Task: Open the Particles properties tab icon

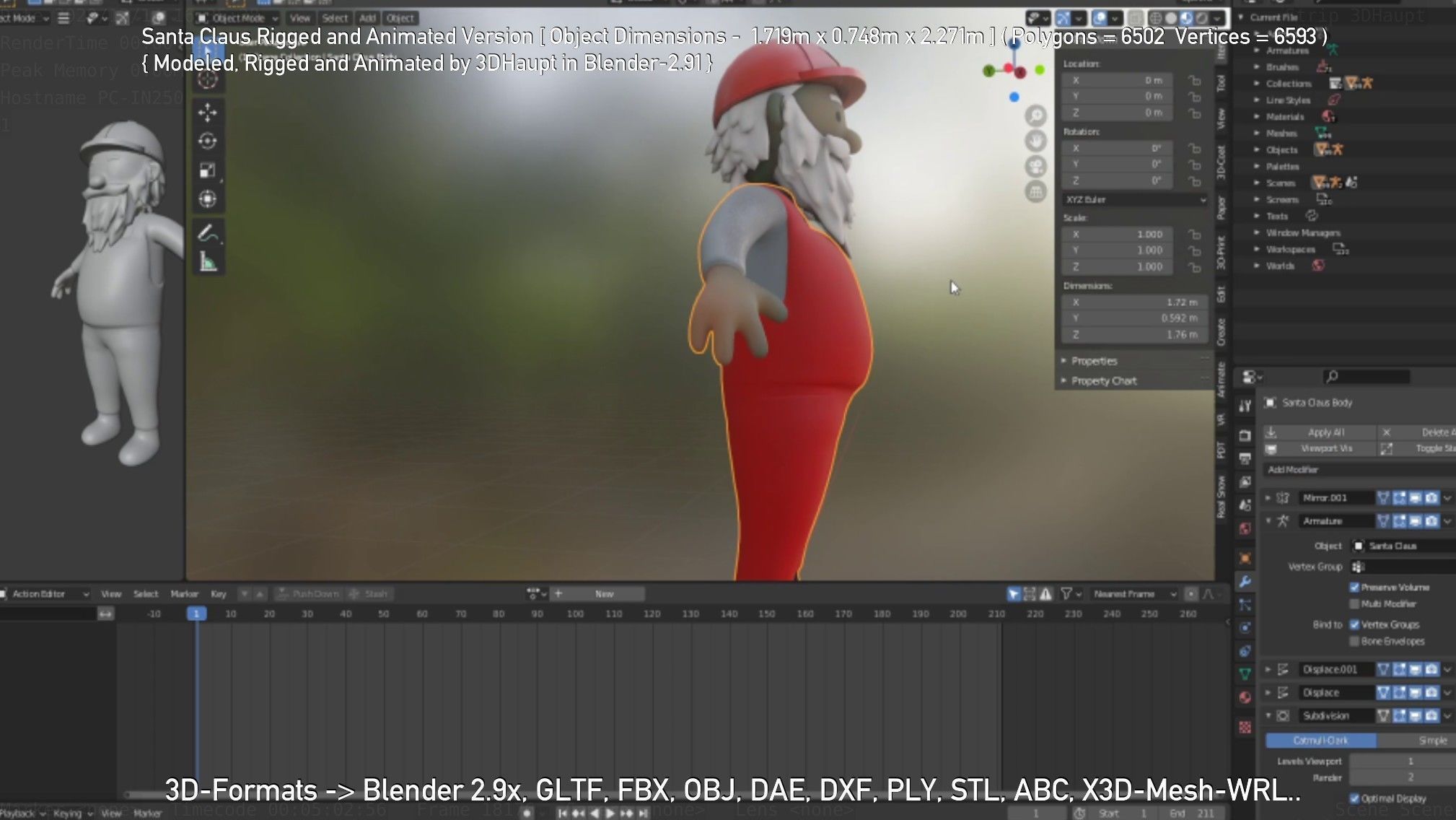Action: click(x=1245, y=605)
